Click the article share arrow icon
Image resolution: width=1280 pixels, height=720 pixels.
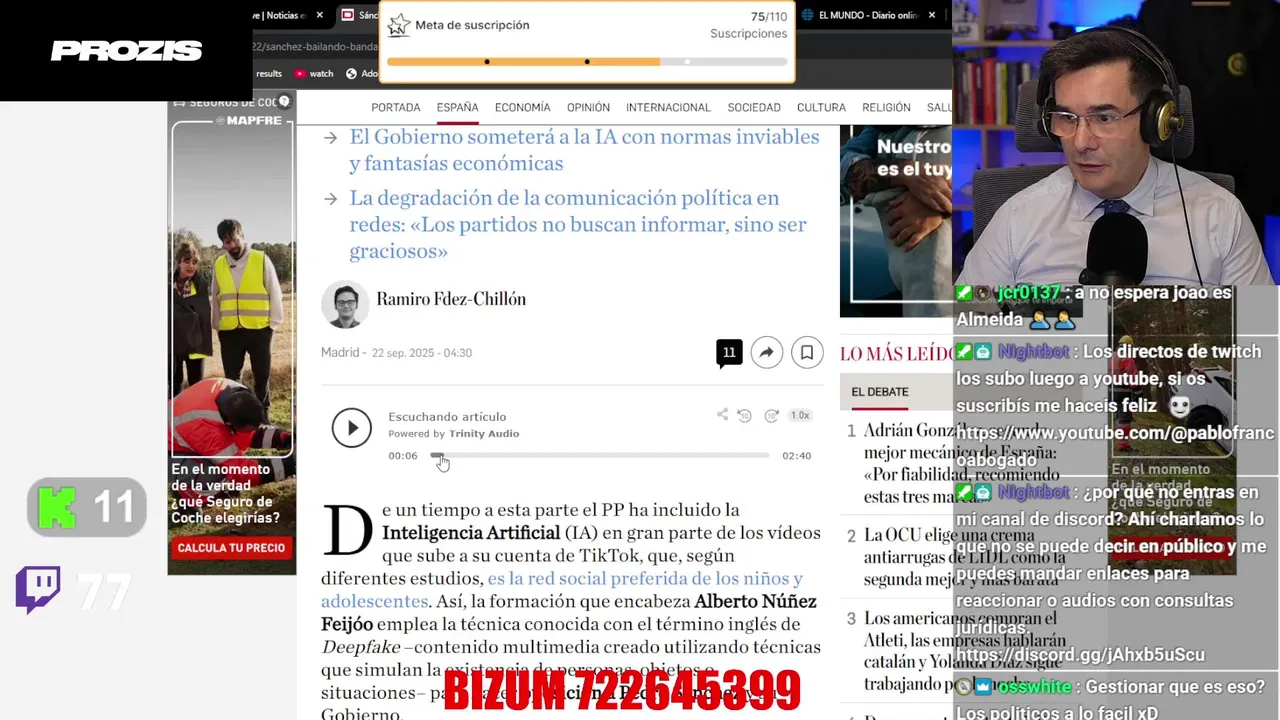[x=767, y=352]
